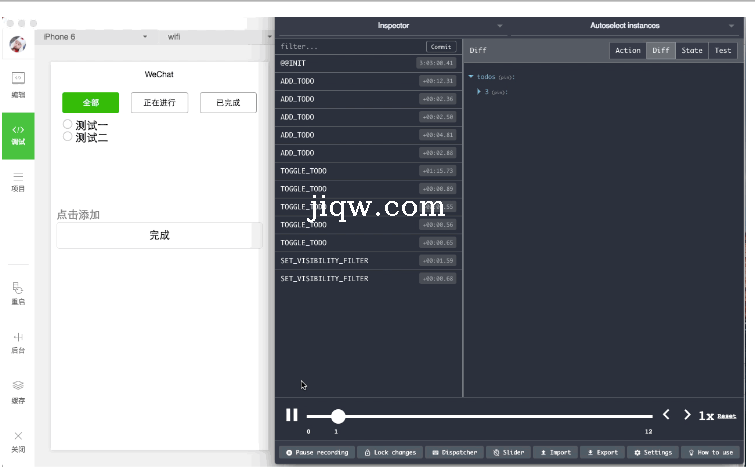
Task: Select the 调试 (debug) sidebar icon
Action: [18, 135]
